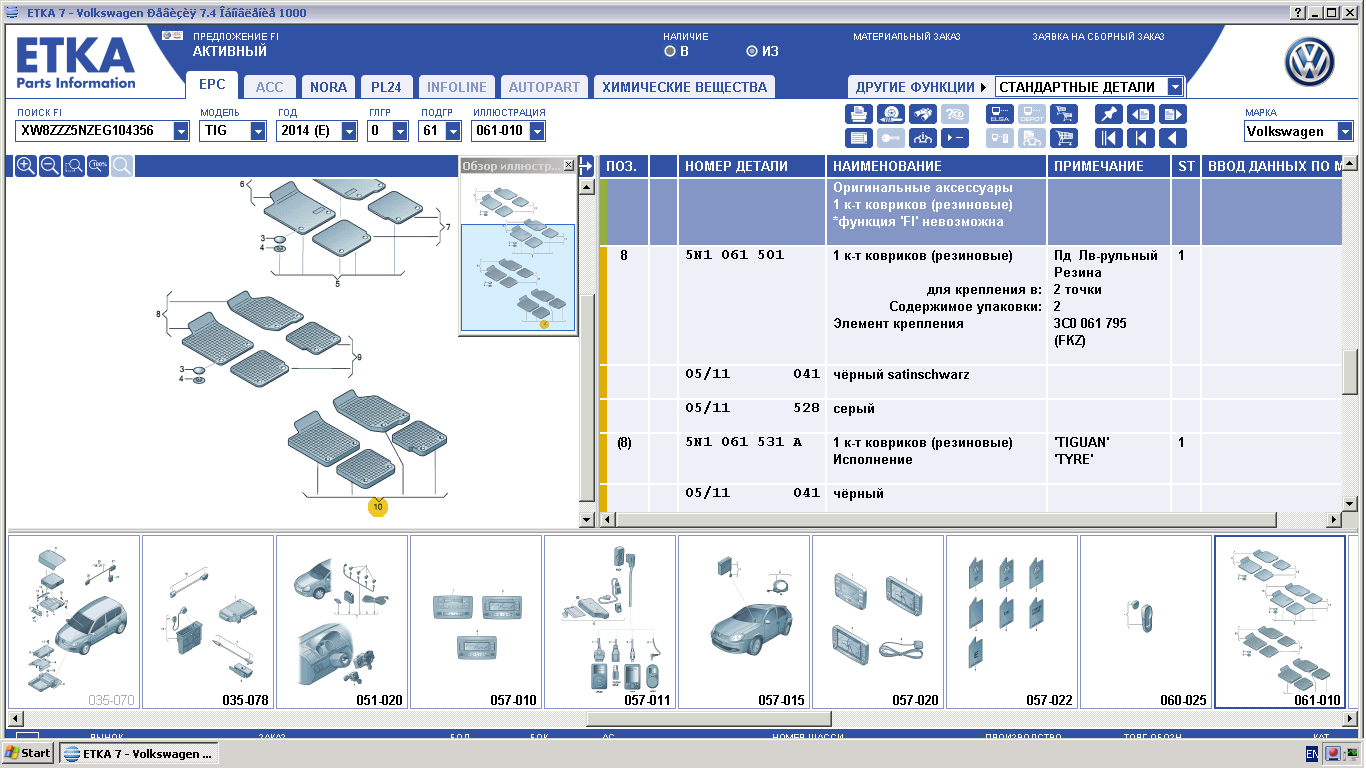Select the zoom-to-region magnifier tool
The image size is (1366, 769).
[x=74, y=166]
